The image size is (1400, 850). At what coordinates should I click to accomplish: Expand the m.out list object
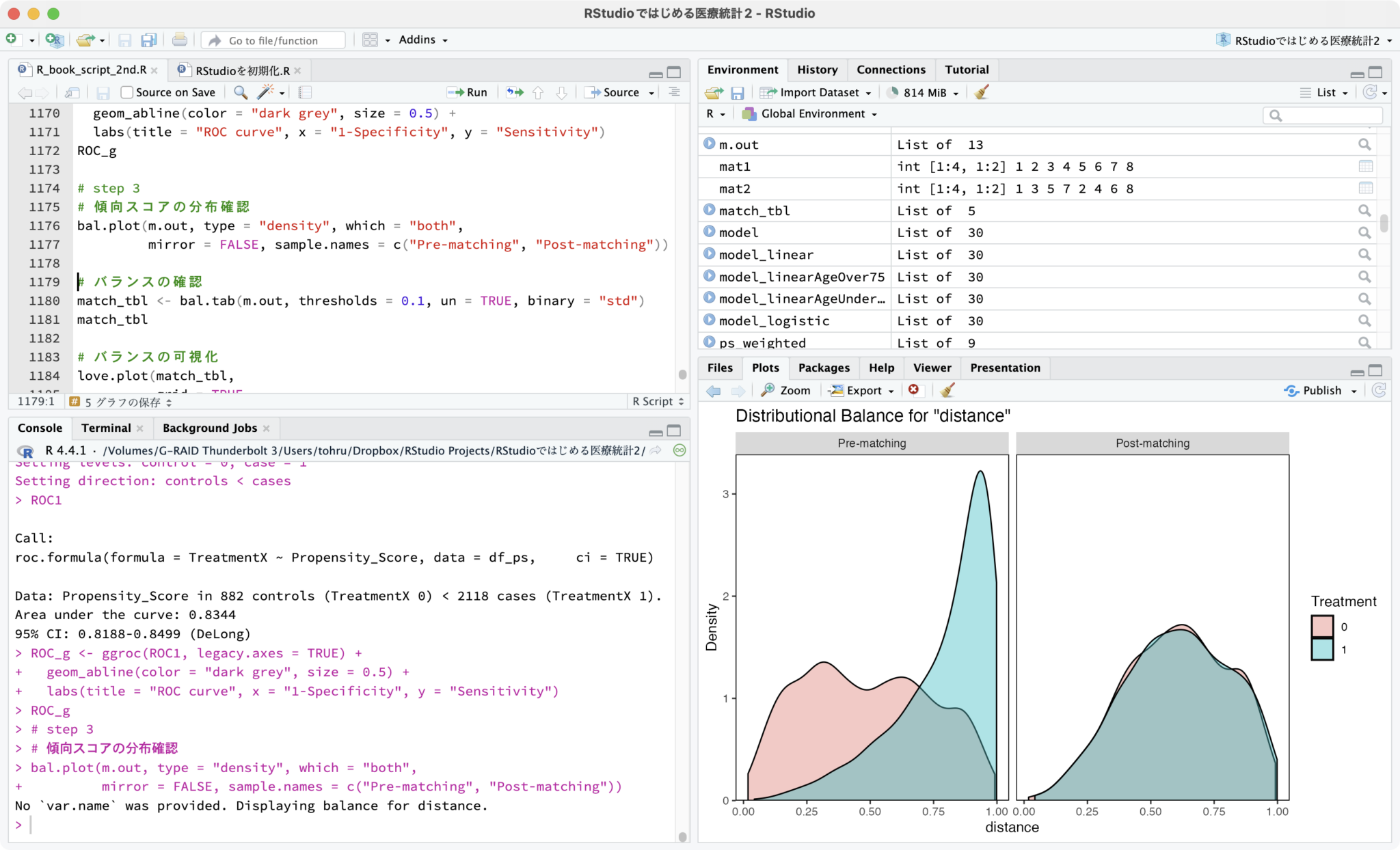(709, 144)
